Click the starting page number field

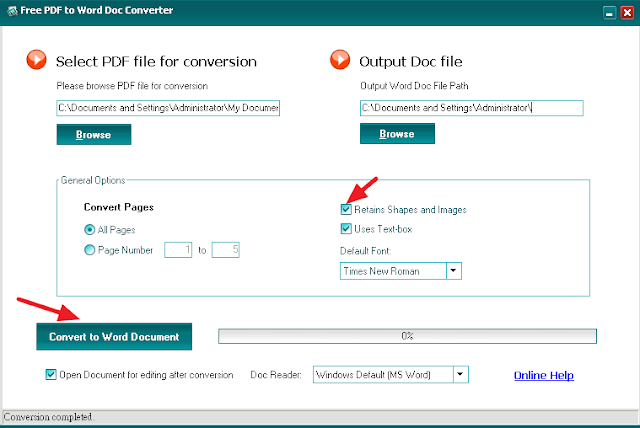pos(178,250)
